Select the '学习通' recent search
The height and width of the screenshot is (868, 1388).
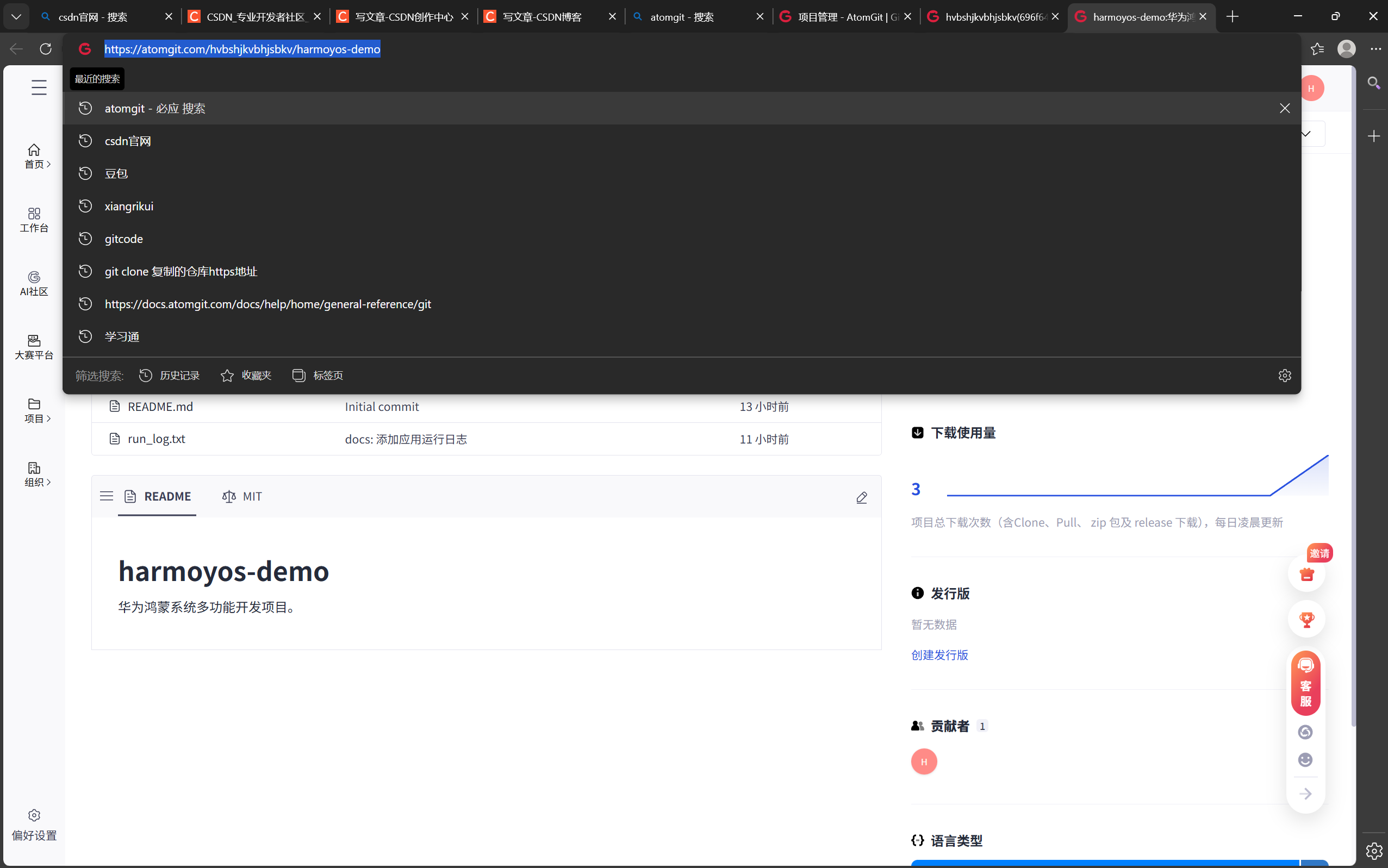pyautogui.click(x=682, y=336)
